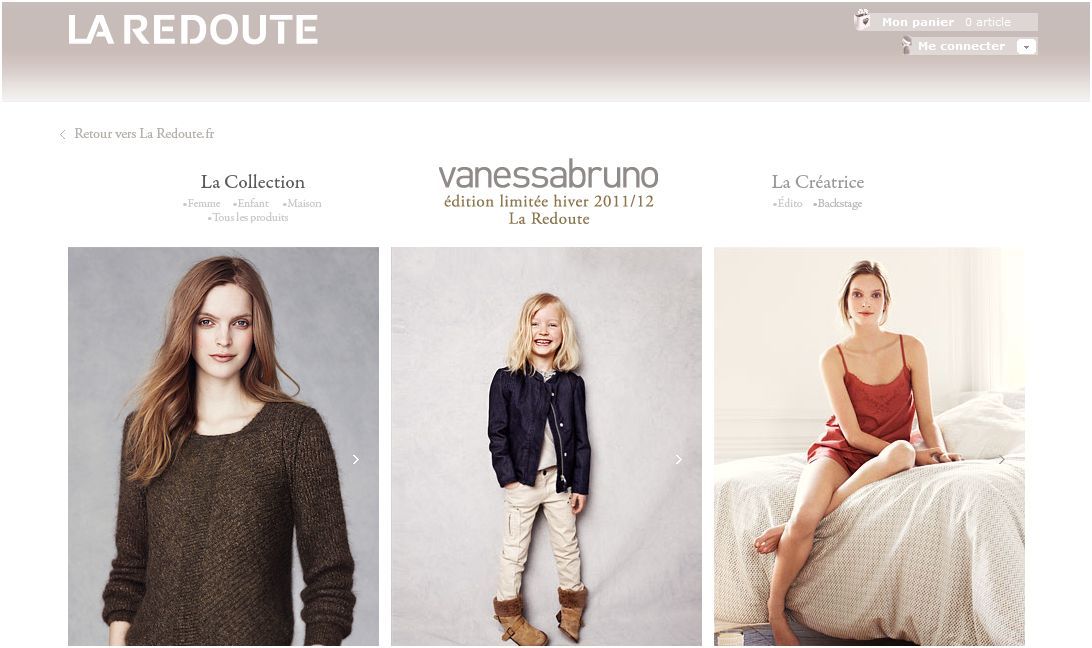Click arrow on the child photo
1092x648 pixels.
click(x=679, y=459)
